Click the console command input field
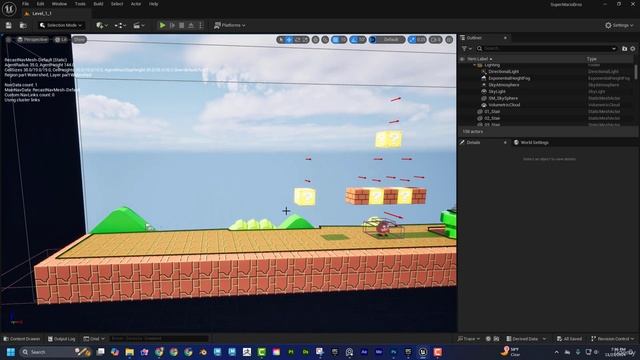 (158, 339)
